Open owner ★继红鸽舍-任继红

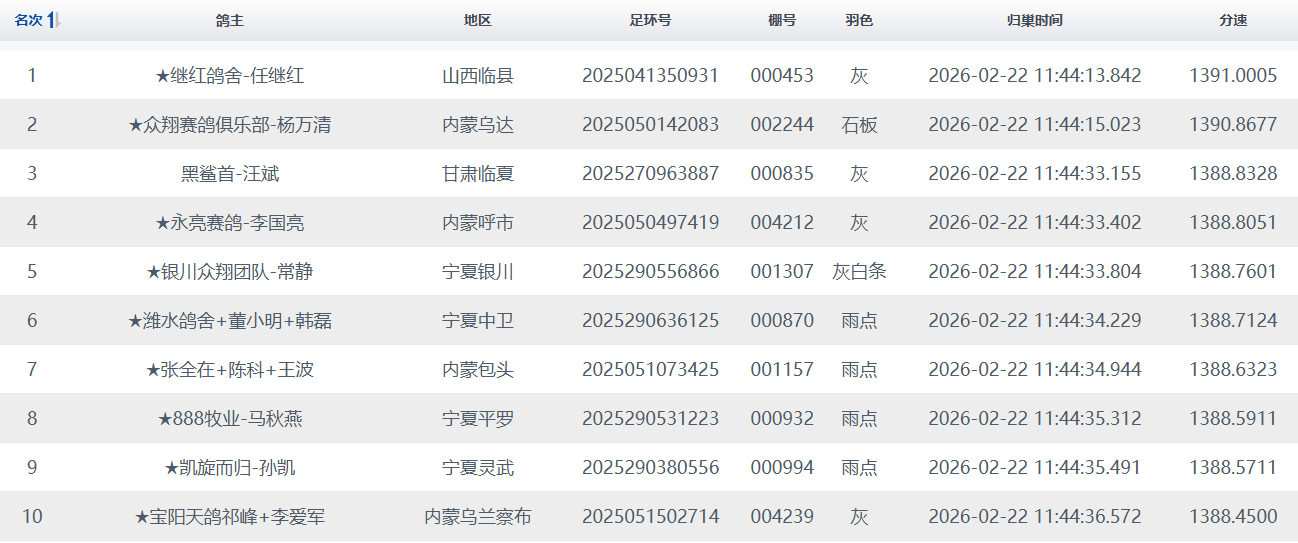(230, 76)
